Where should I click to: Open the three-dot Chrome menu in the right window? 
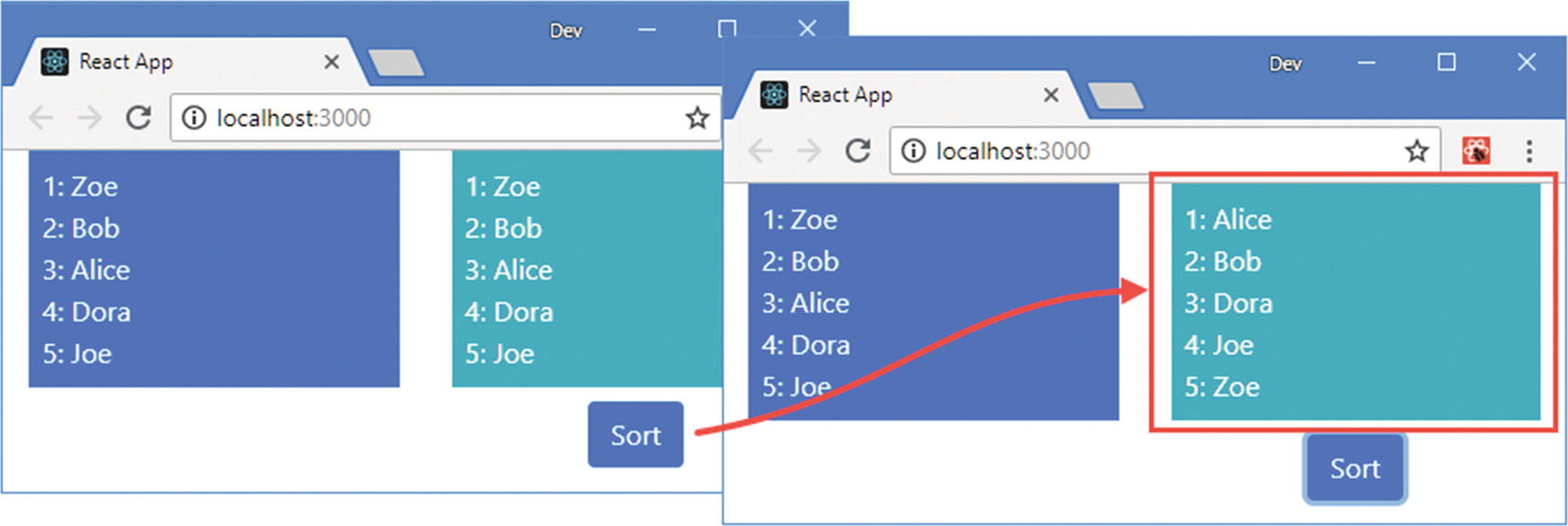[1529, 151]
